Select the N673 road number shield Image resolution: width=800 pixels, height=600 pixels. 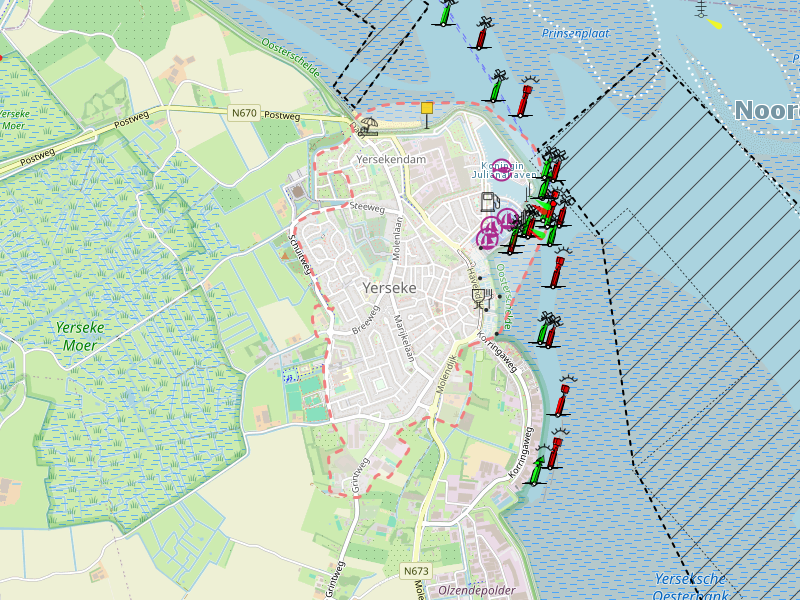(x=417, y=571)
